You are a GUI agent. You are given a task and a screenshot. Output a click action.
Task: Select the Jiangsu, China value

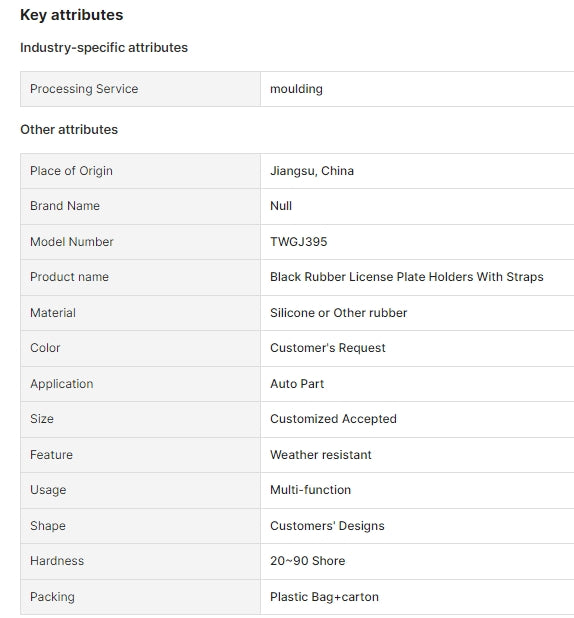click(x=312, y=171)
